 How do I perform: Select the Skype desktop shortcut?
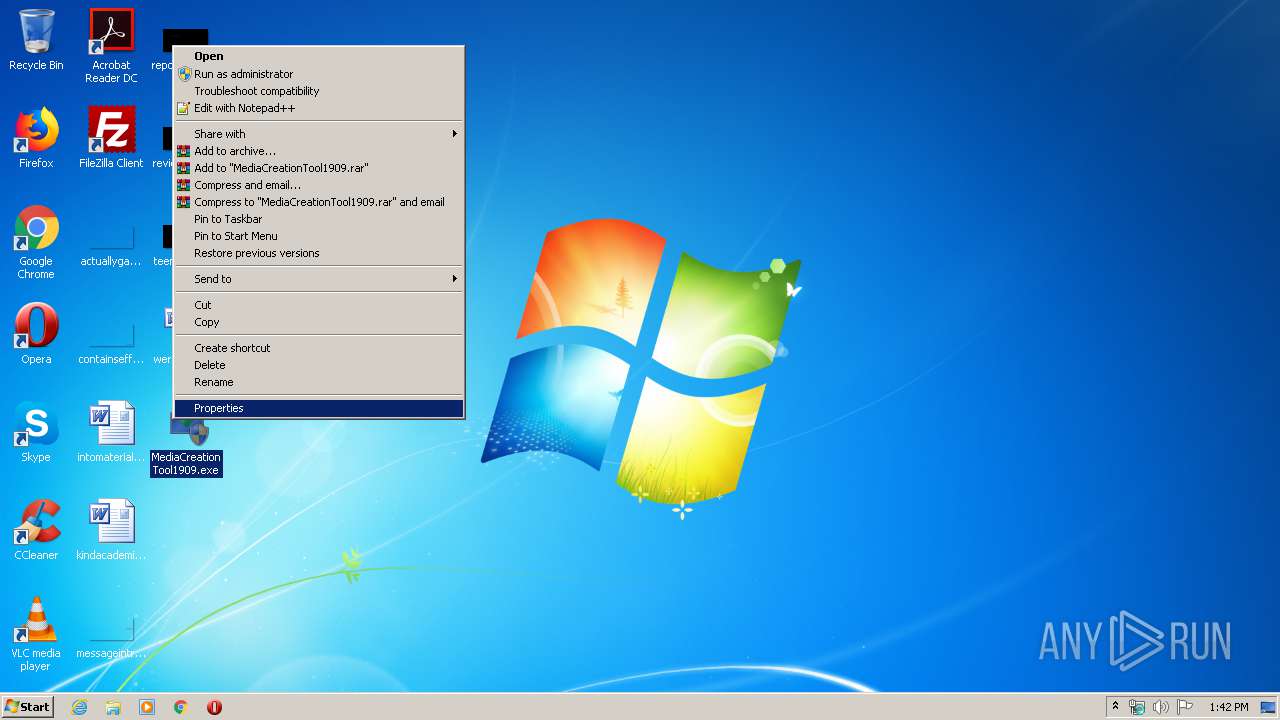pyautogui.click(x=36, y=432)
